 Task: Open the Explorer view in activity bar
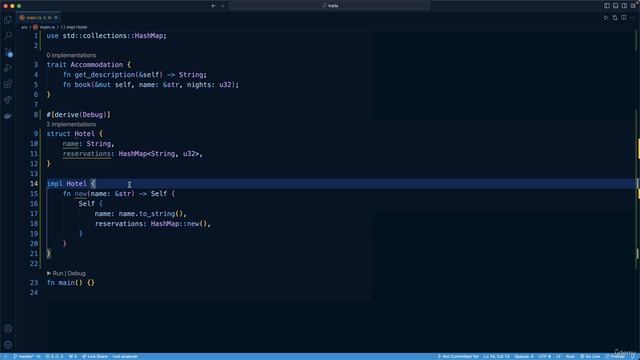[8, 20]
